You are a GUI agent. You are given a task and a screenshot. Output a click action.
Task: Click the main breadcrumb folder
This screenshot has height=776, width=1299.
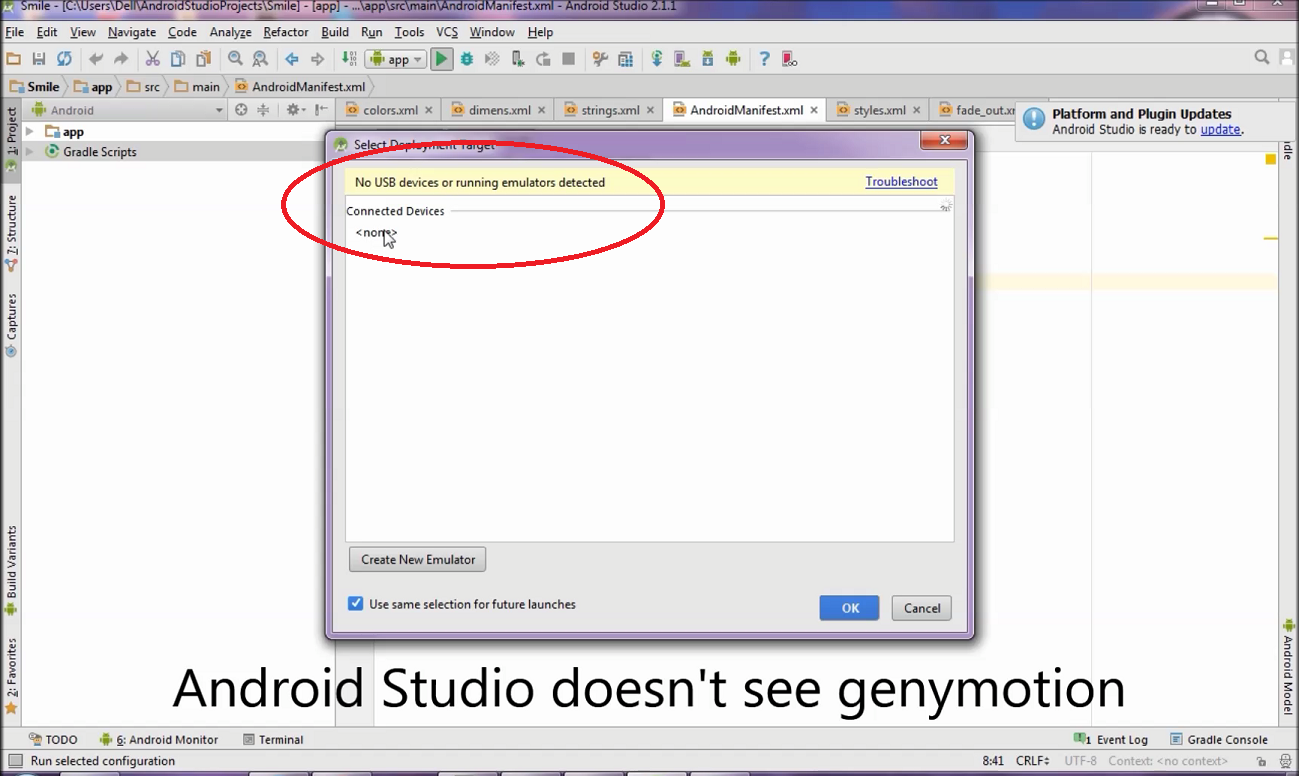click(x=197, y=87)
